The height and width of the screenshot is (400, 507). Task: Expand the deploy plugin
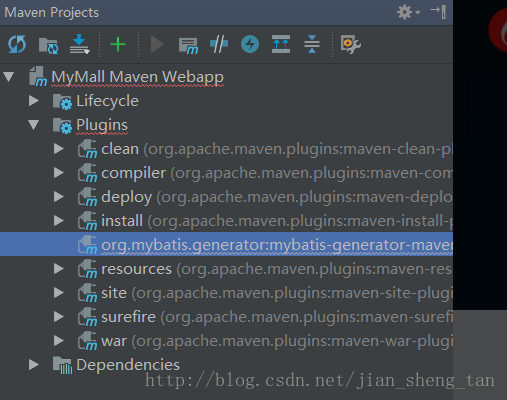coord(59,197)
